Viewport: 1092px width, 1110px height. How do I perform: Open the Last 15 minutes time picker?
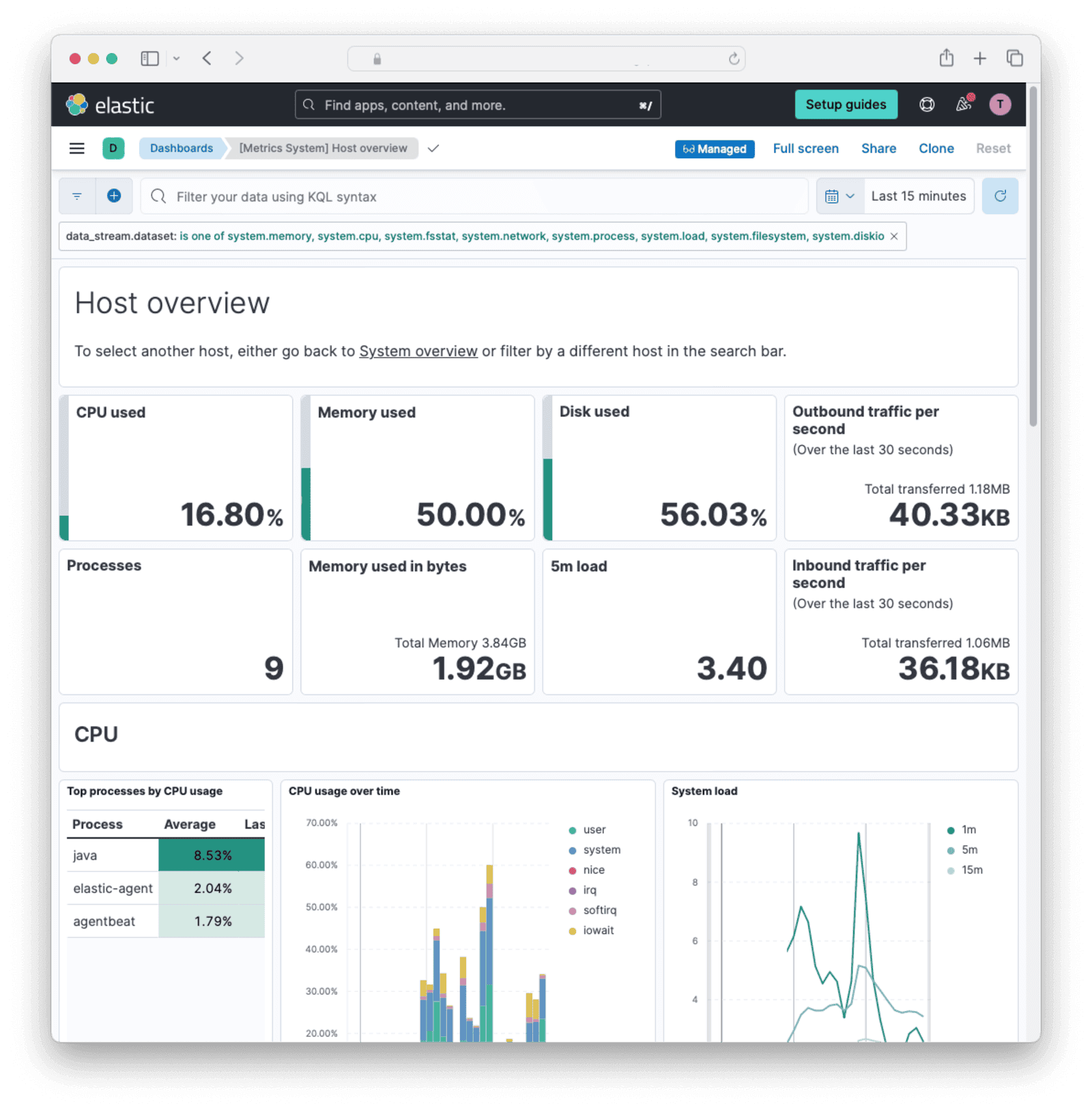919,196
